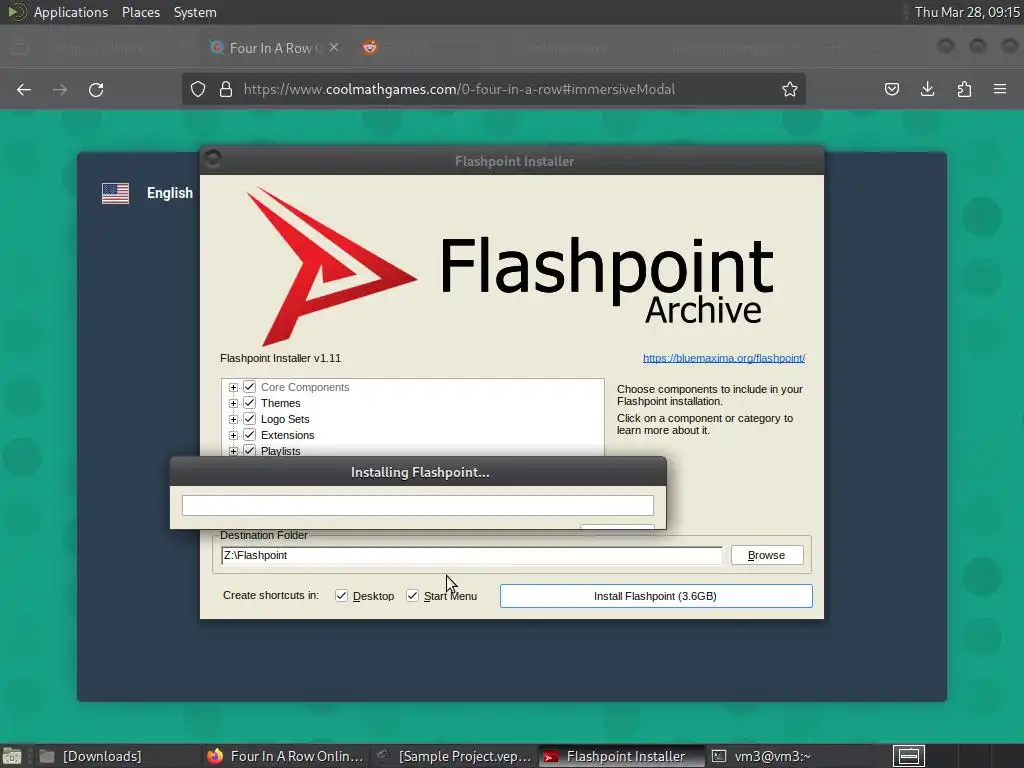Image resolution: width=1024 pixels, height=768 pixels.
Task: Open the extensions puzzle icon
Action: tap(964, 89)
